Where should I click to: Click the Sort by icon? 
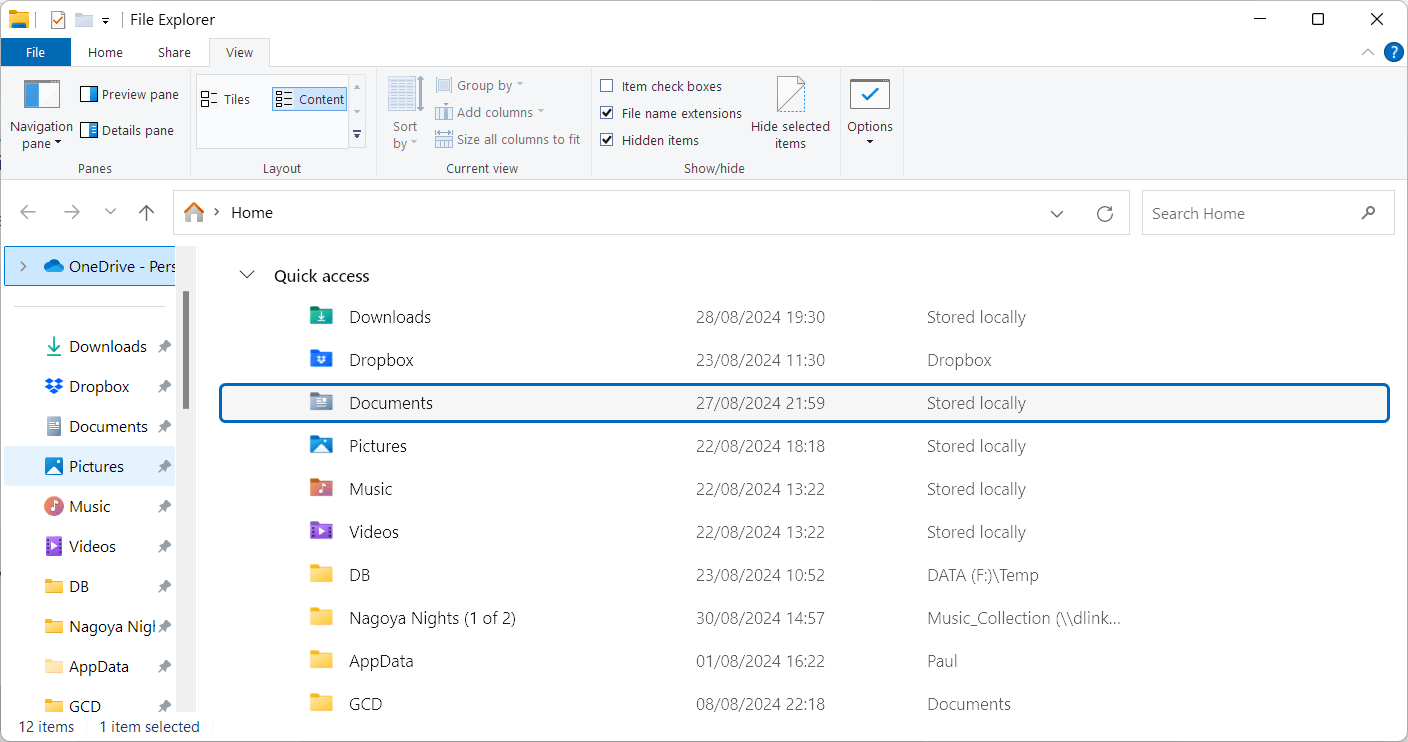pyautogui.click(x=405, y=113)
